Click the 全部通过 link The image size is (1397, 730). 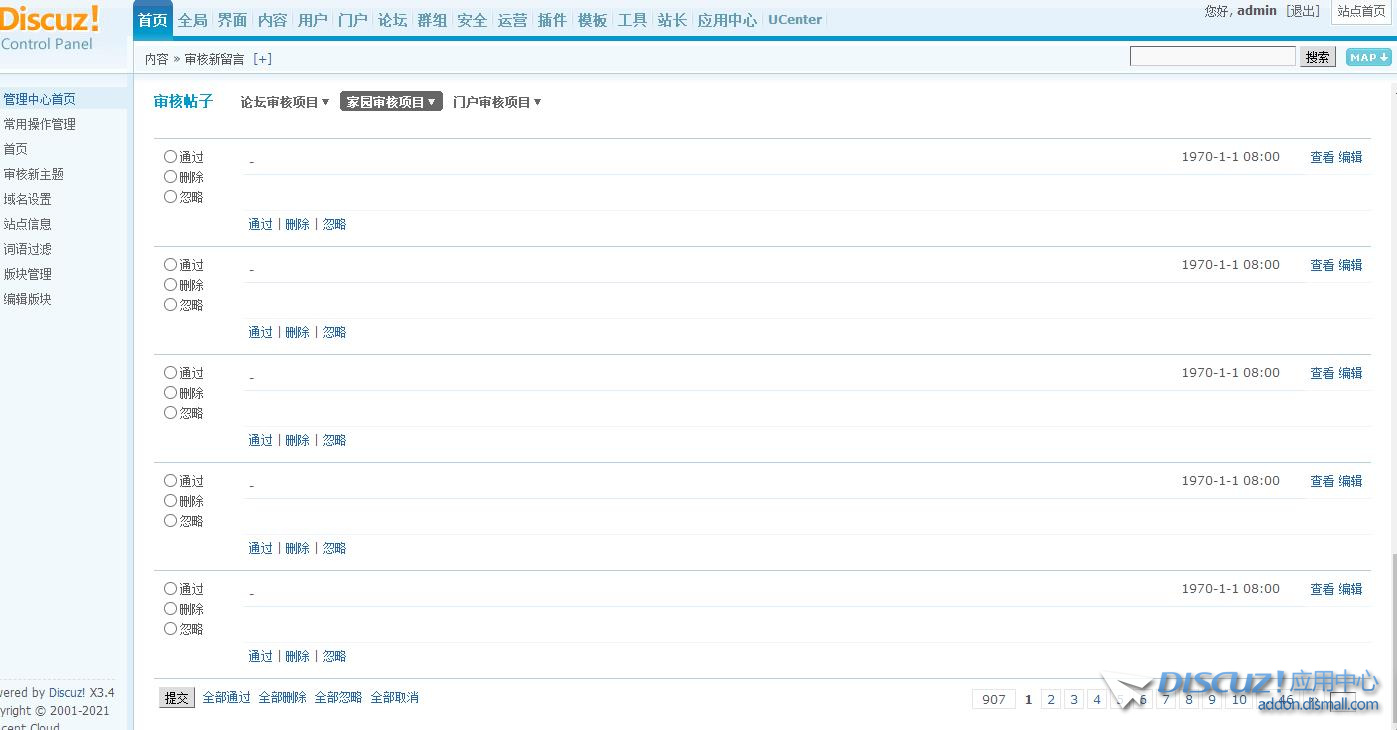pyautogui.click(x=226, y=698)
